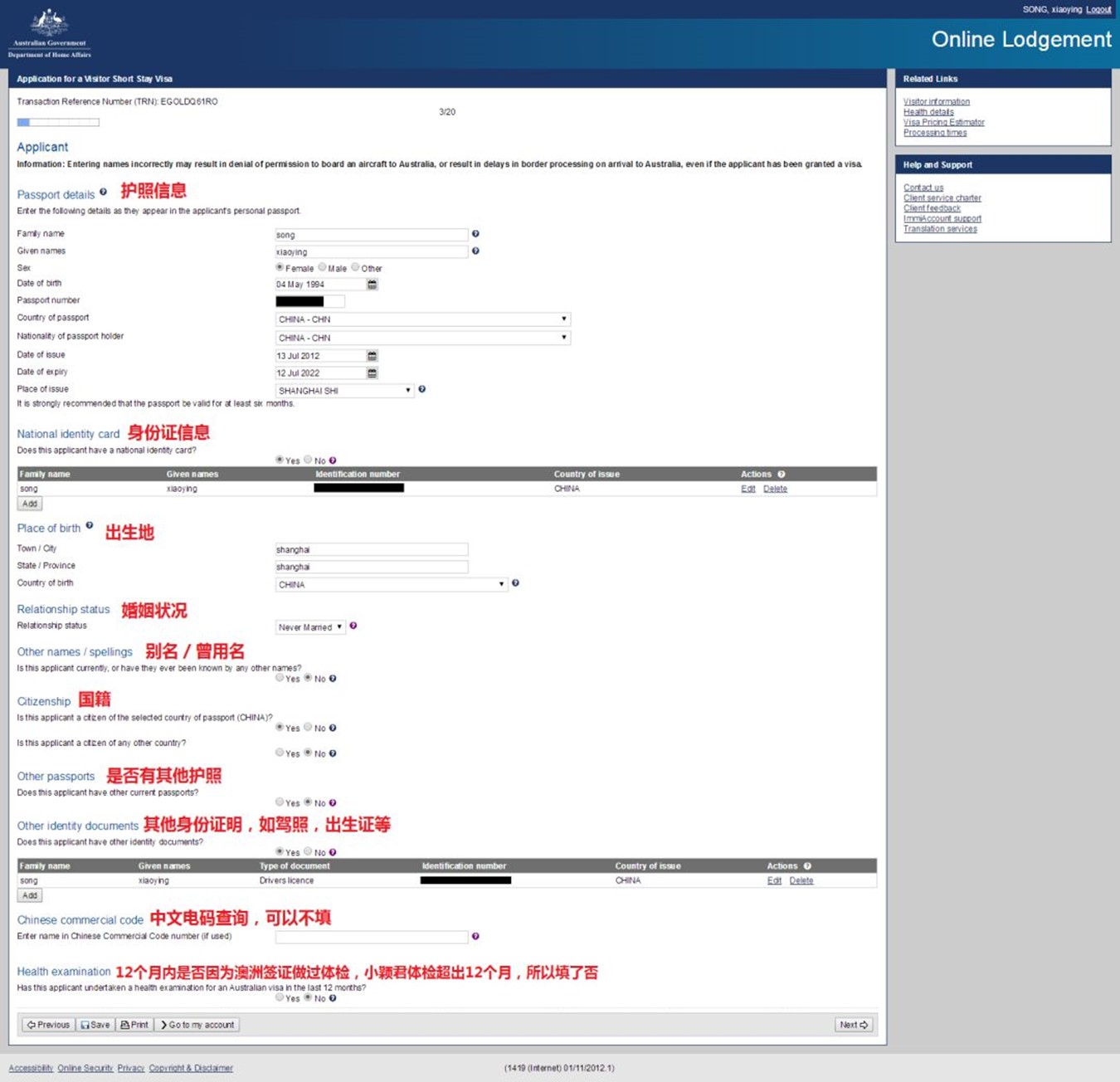Open the Accessibility footer link

click(x=31, y=1068)
